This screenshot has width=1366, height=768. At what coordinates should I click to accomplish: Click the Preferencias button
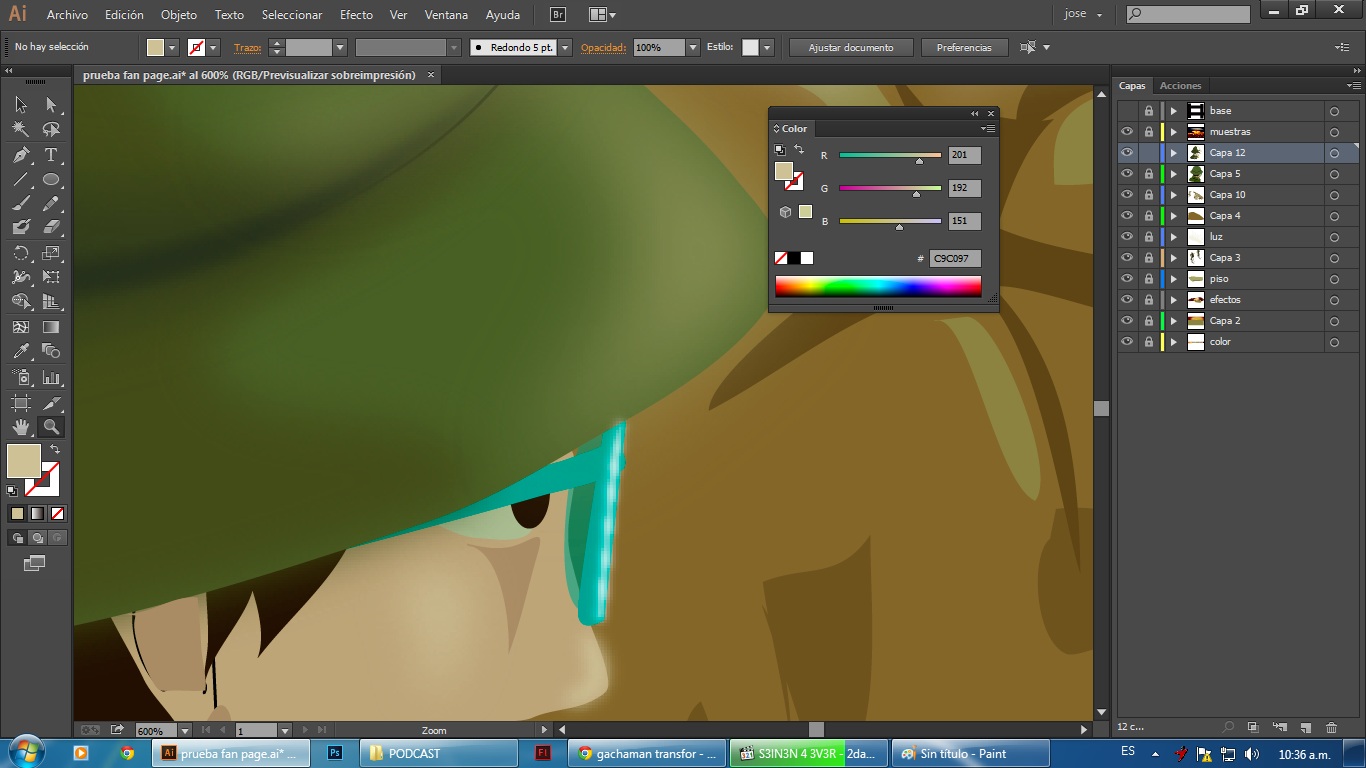(x=964, y=47)
